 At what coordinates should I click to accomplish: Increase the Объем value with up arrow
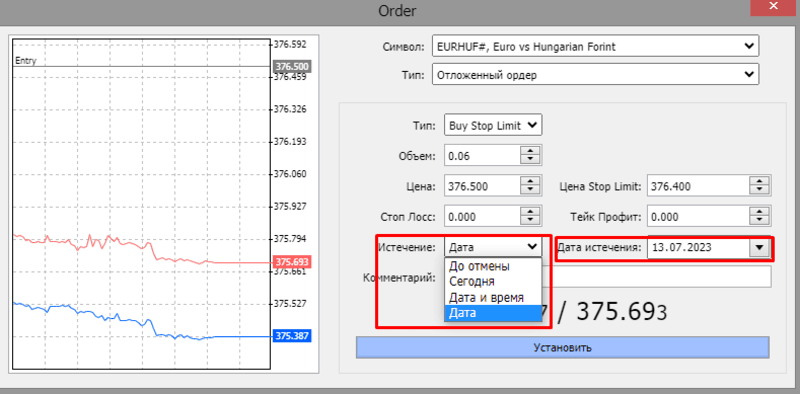click(x=531, y=151)
